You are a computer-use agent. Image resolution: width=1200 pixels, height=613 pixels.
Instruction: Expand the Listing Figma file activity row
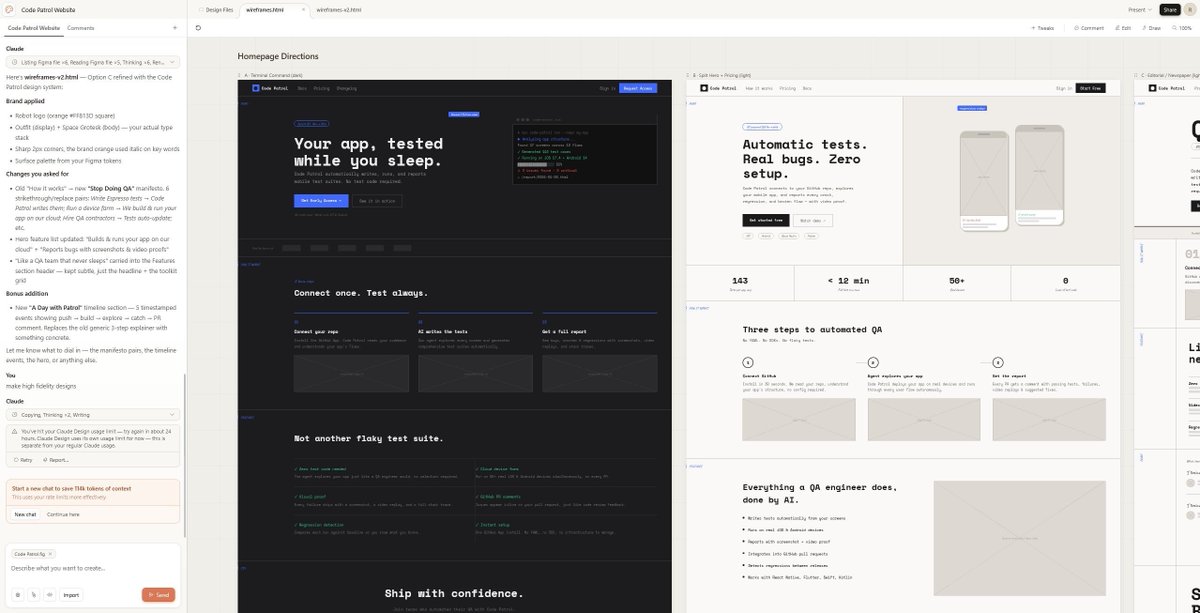click(x=92, y=62)
